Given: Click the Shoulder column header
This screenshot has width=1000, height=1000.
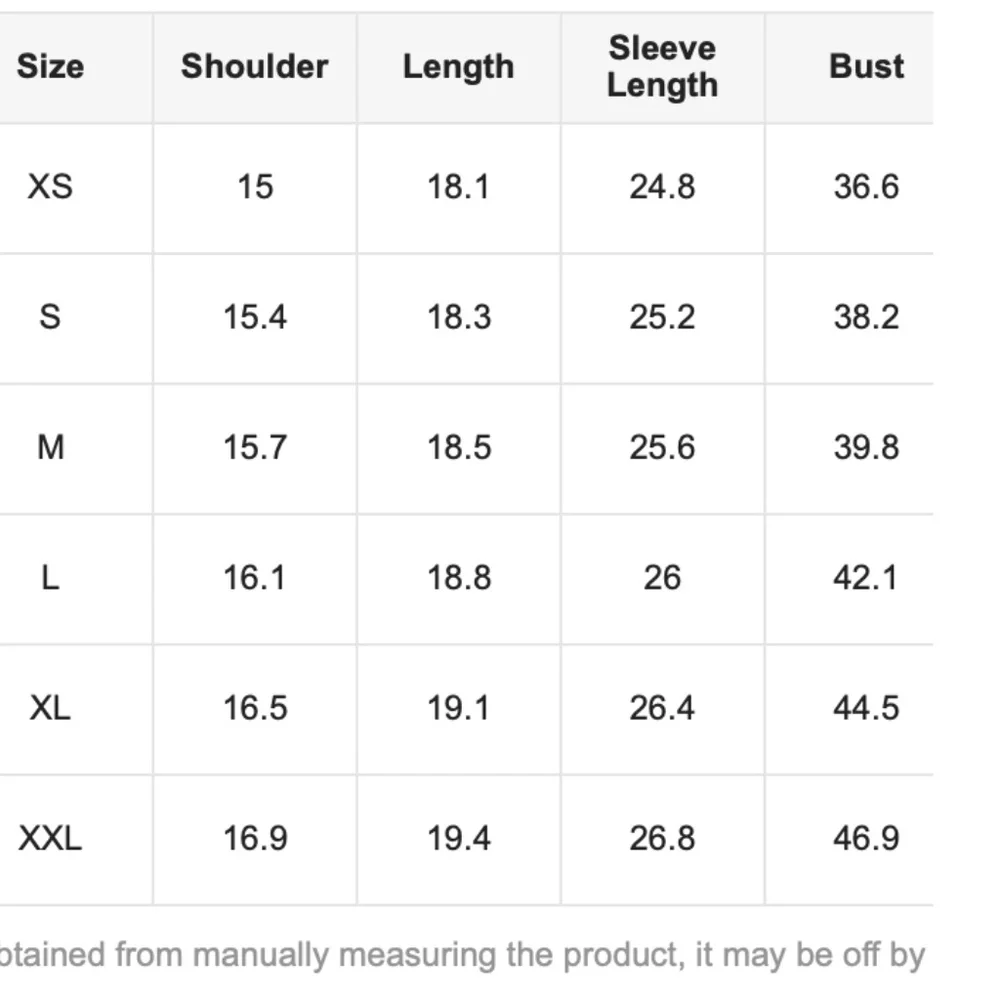Looking at the screenshot, I should [254, 66].
